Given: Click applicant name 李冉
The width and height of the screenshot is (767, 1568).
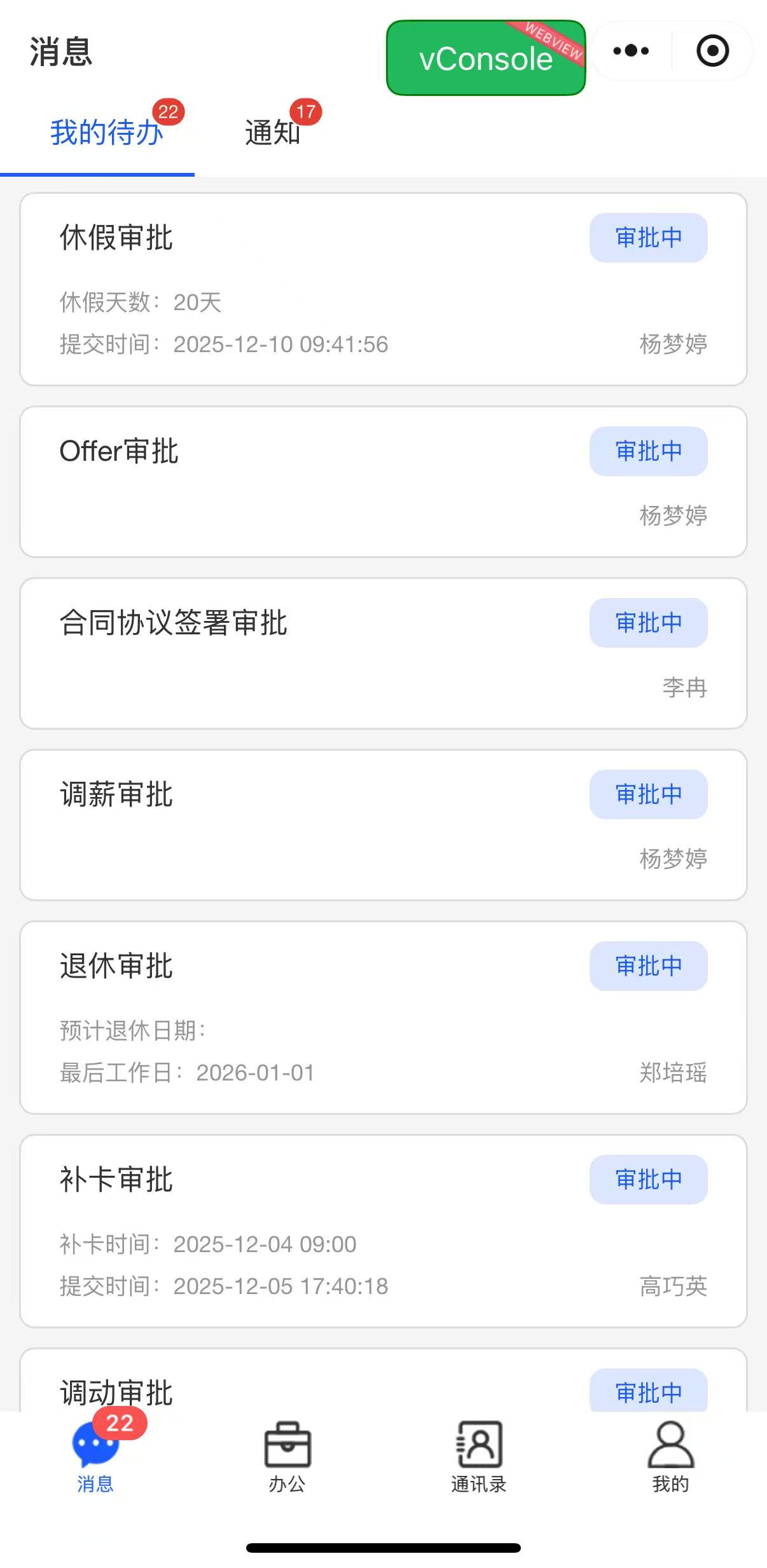Looking at the screenshot, I should click(684, 688).
